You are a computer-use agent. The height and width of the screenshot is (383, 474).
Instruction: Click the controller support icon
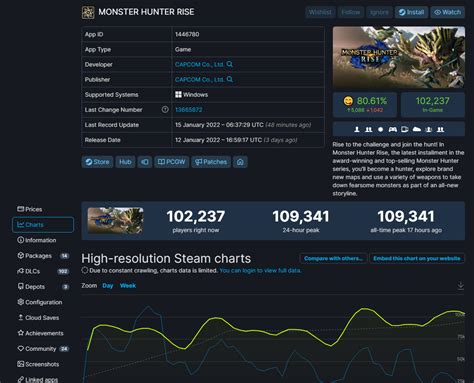click(393, 129)
